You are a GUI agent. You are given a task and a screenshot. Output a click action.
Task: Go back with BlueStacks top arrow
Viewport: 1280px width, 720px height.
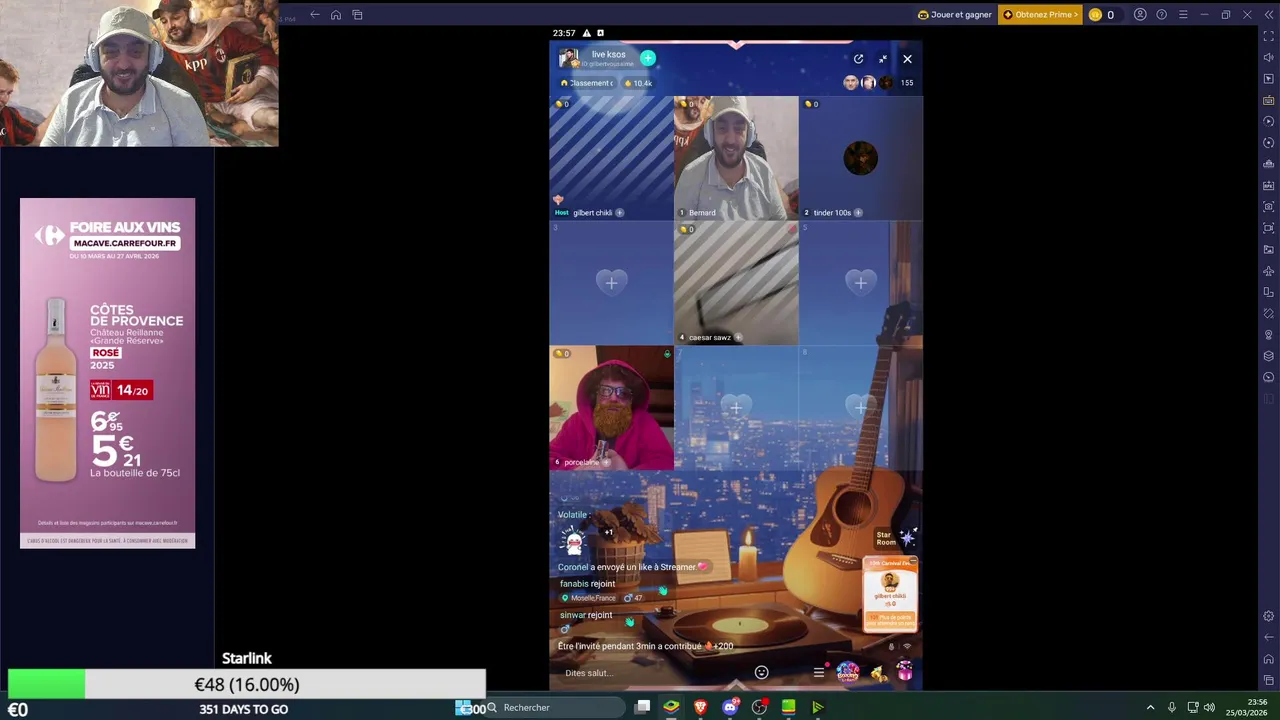tap(314, 15)
